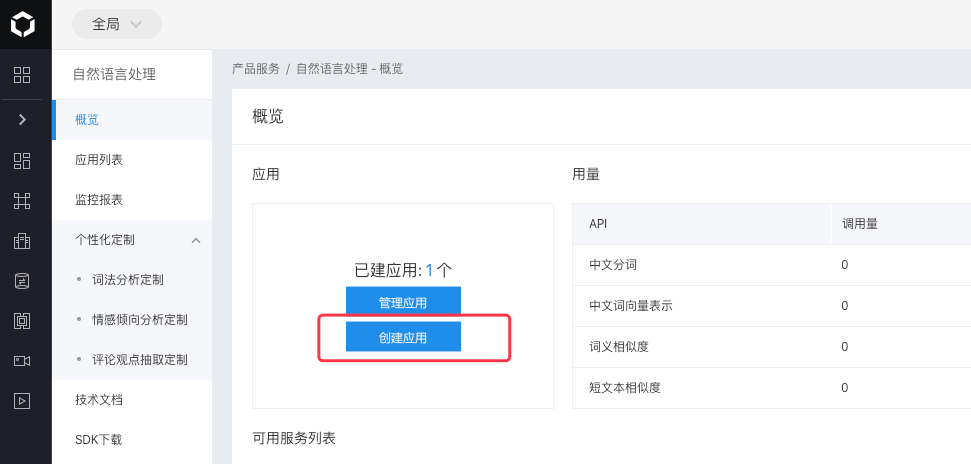Open the dashboard tiles icon in sidebar

pyautogui.click(x=22, y=160)
